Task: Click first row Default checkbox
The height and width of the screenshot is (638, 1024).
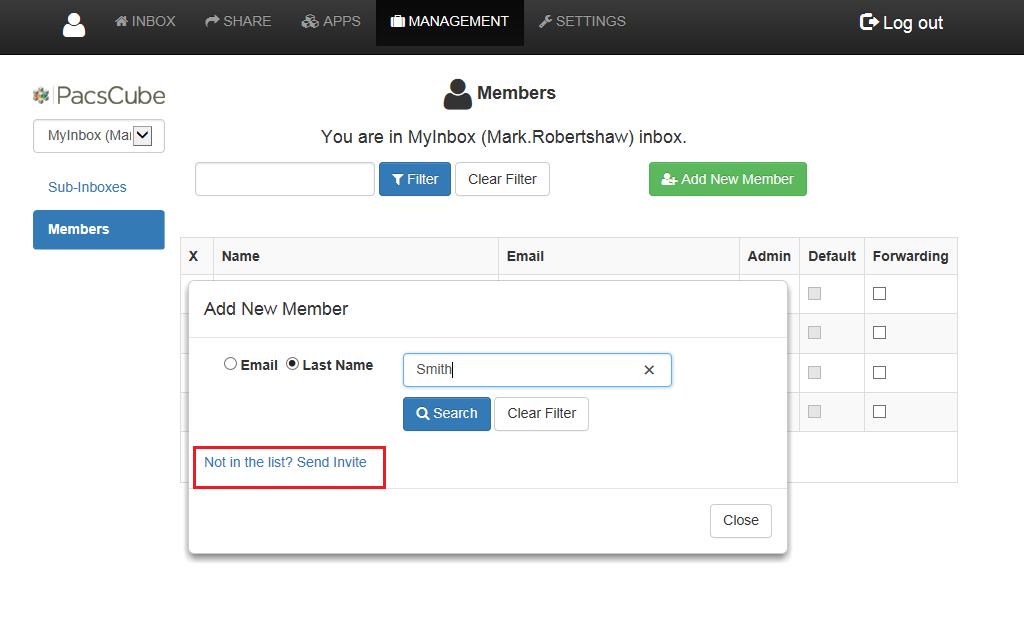Action: tap(814, 294)
